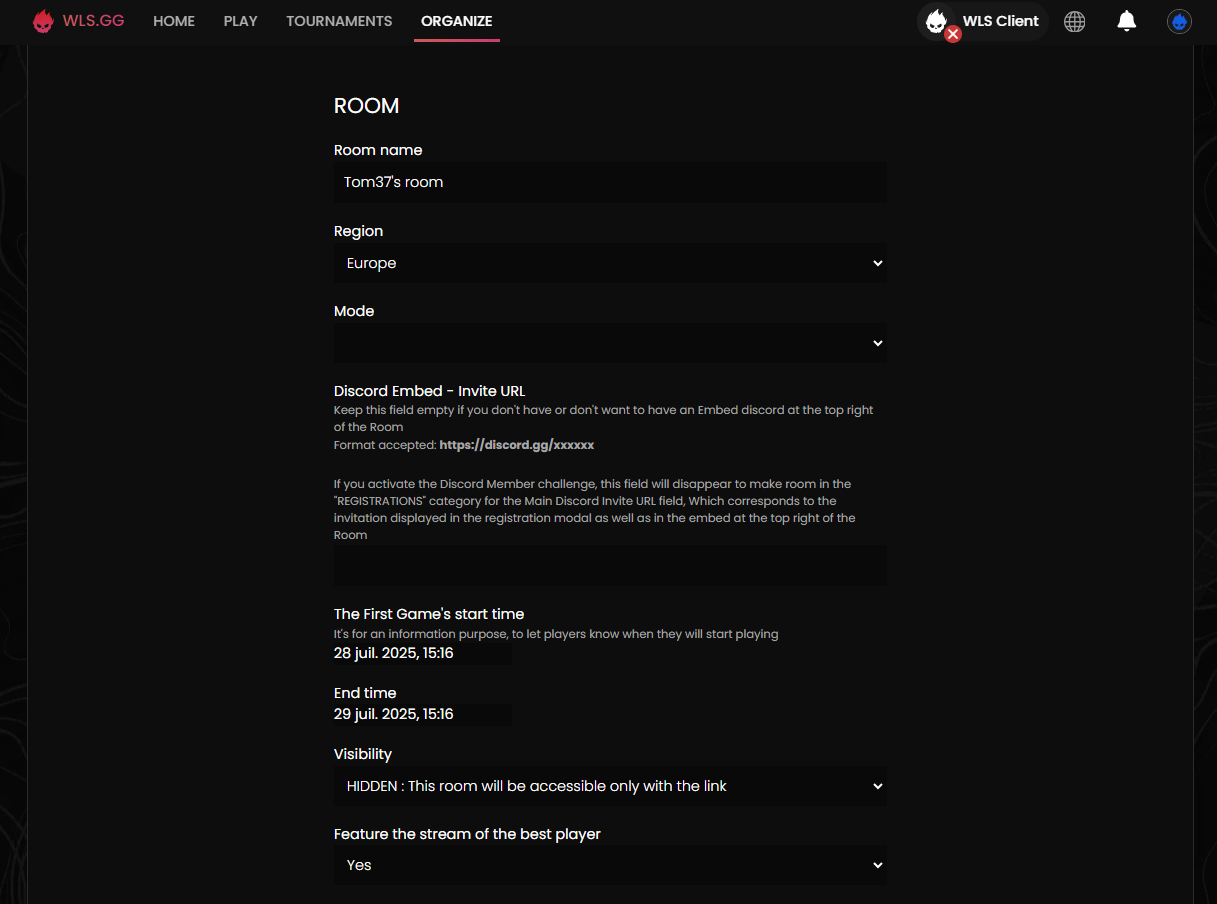1217x904 pixels.
Task: Open the Visibility dropdown set to HIDDEN
Action: tap(610, 786)
